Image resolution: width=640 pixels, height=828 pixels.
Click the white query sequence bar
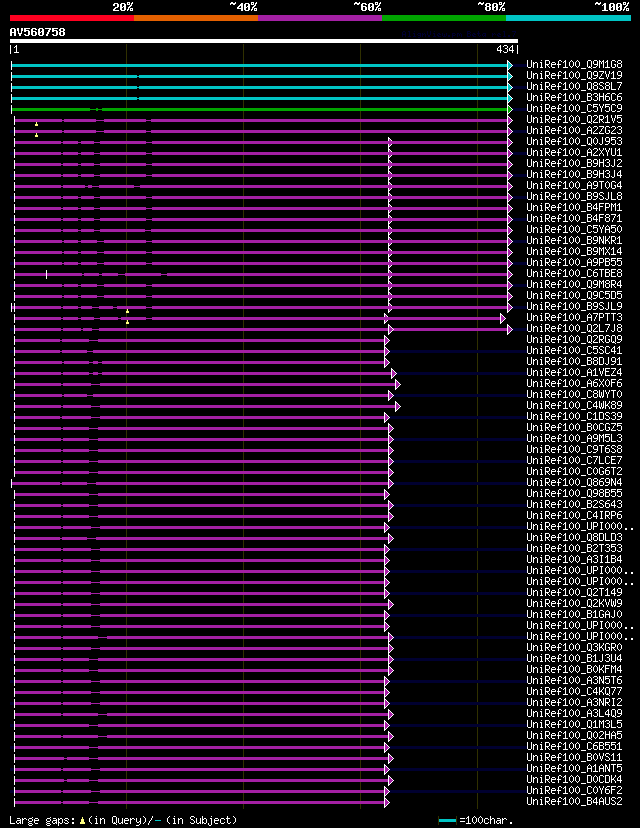tap(263, 41)
